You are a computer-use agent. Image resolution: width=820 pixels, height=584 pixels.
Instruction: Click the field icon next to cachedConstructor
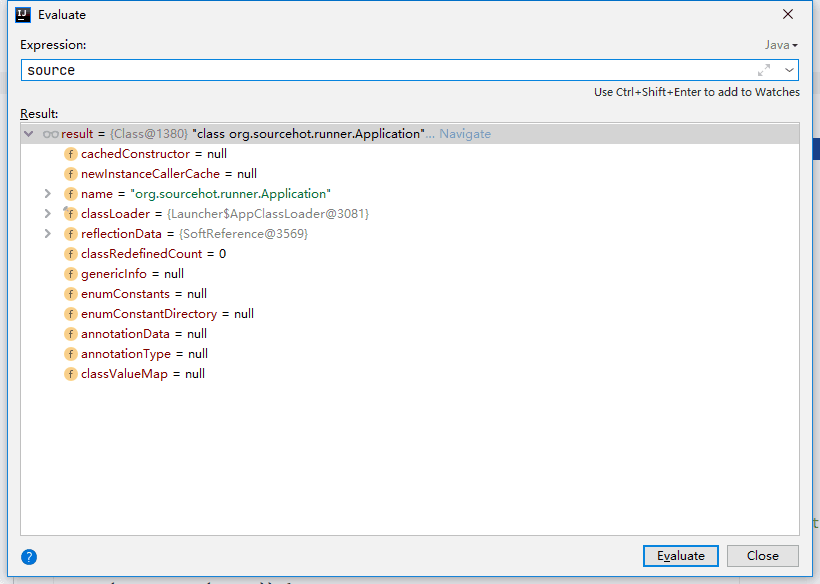point(71,154)
